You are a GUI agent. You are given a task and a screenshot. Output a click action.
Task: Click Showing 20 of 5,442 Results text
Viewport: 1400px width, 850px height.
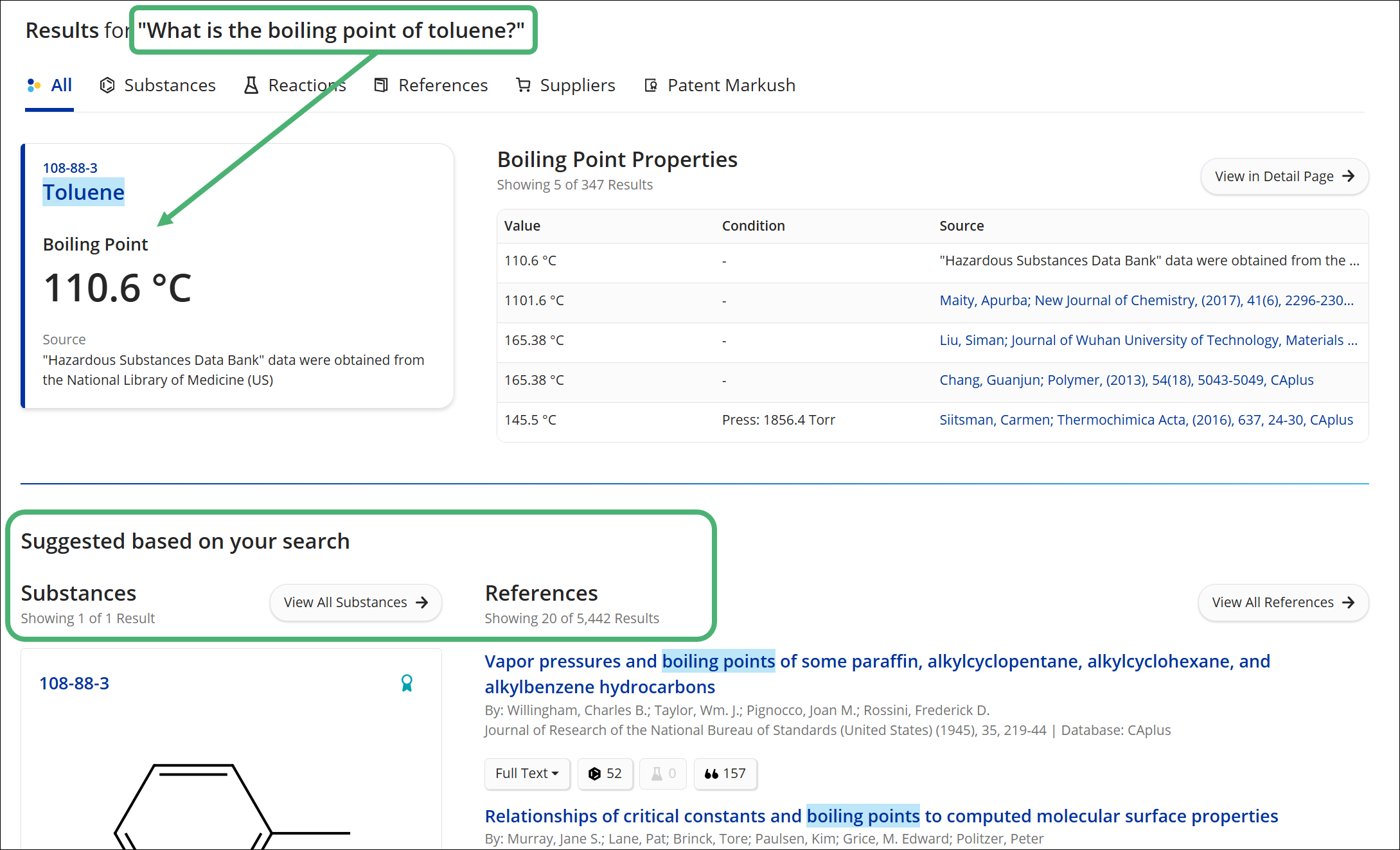click(572, 619)
